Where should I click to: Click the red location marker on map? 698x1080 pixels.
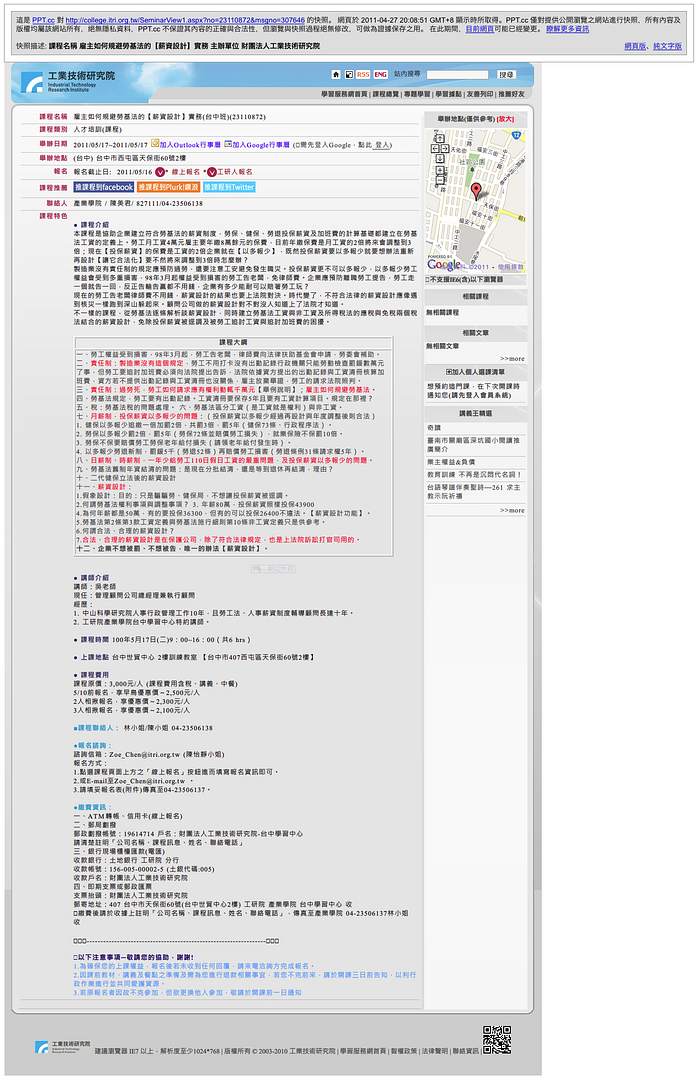tap(476, 190)
